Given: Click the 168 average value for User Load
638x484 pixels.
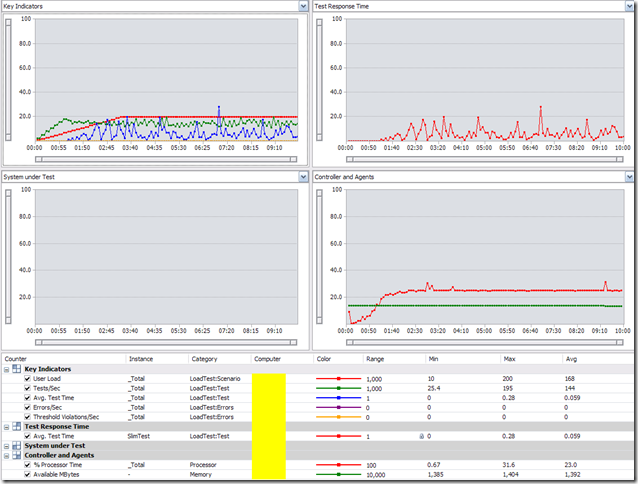Looking at the screenshot, I should [x=569, y=379].
